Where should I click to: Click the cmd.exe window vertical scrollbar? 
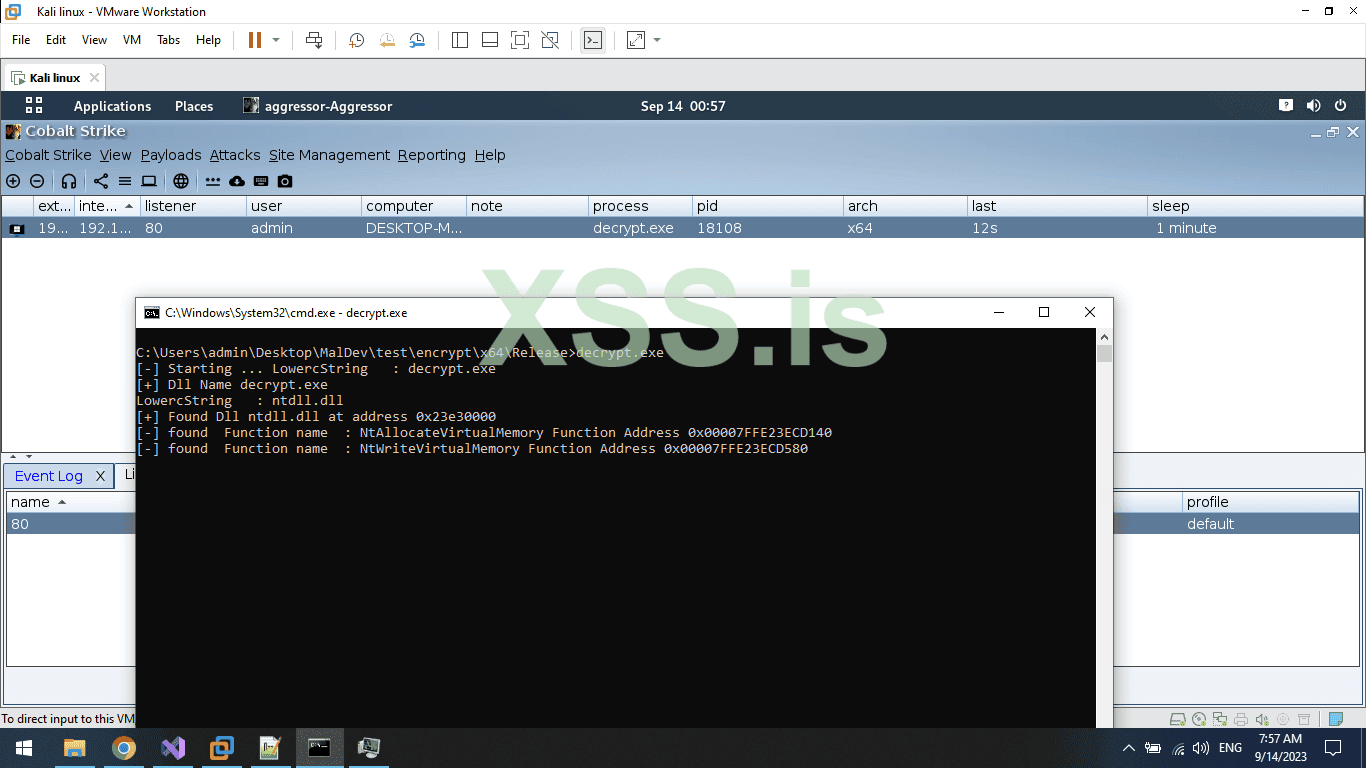(1104, 528)
